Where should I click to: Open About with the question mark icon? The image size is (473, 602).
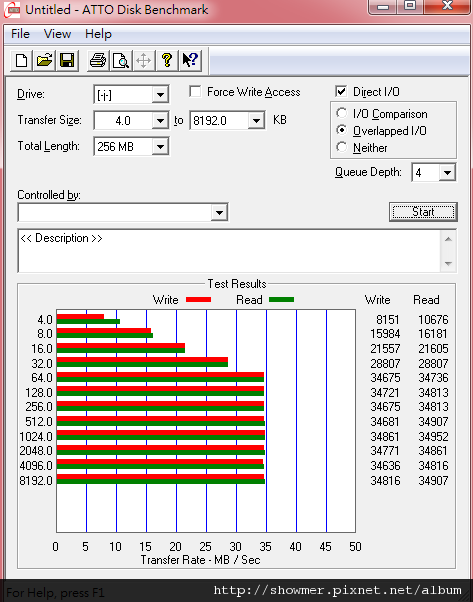click(167, 61)
